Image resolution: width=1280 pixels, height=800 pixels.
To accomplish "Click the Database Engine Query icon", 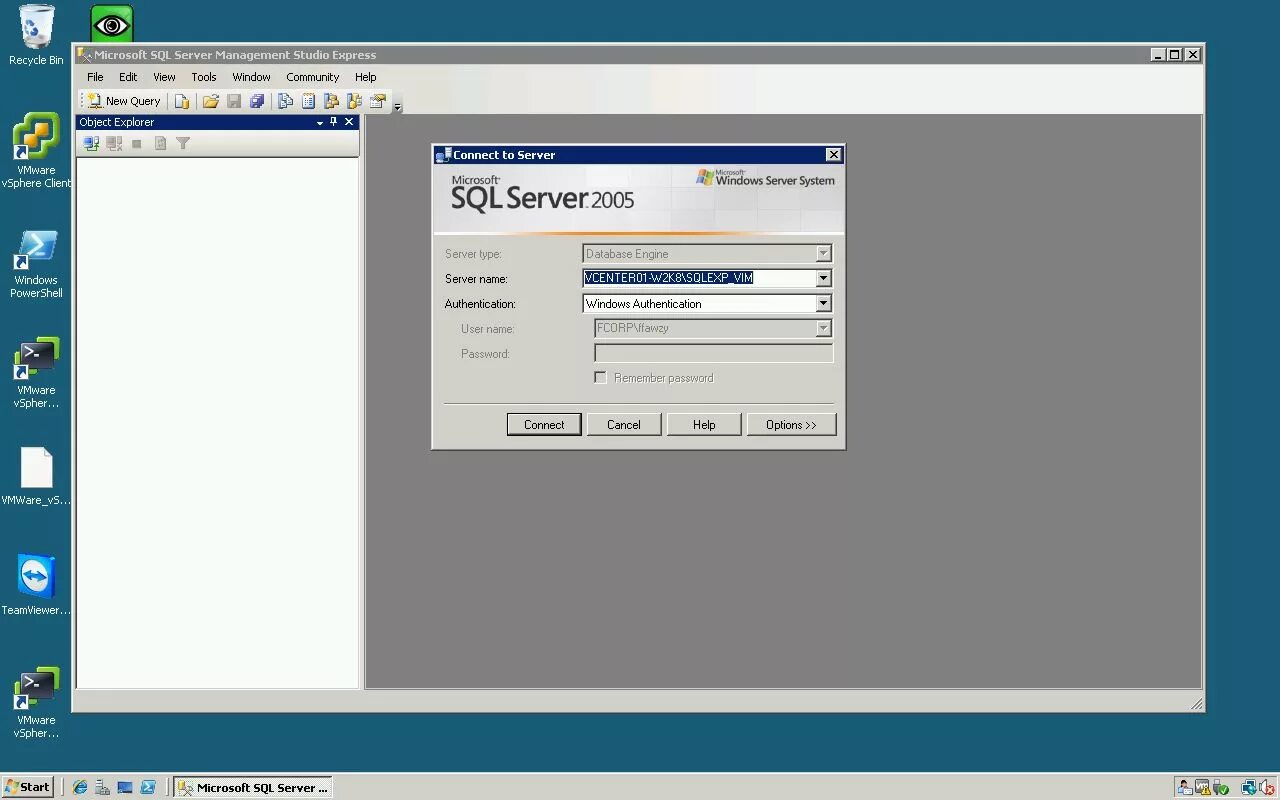I will 182,101.
